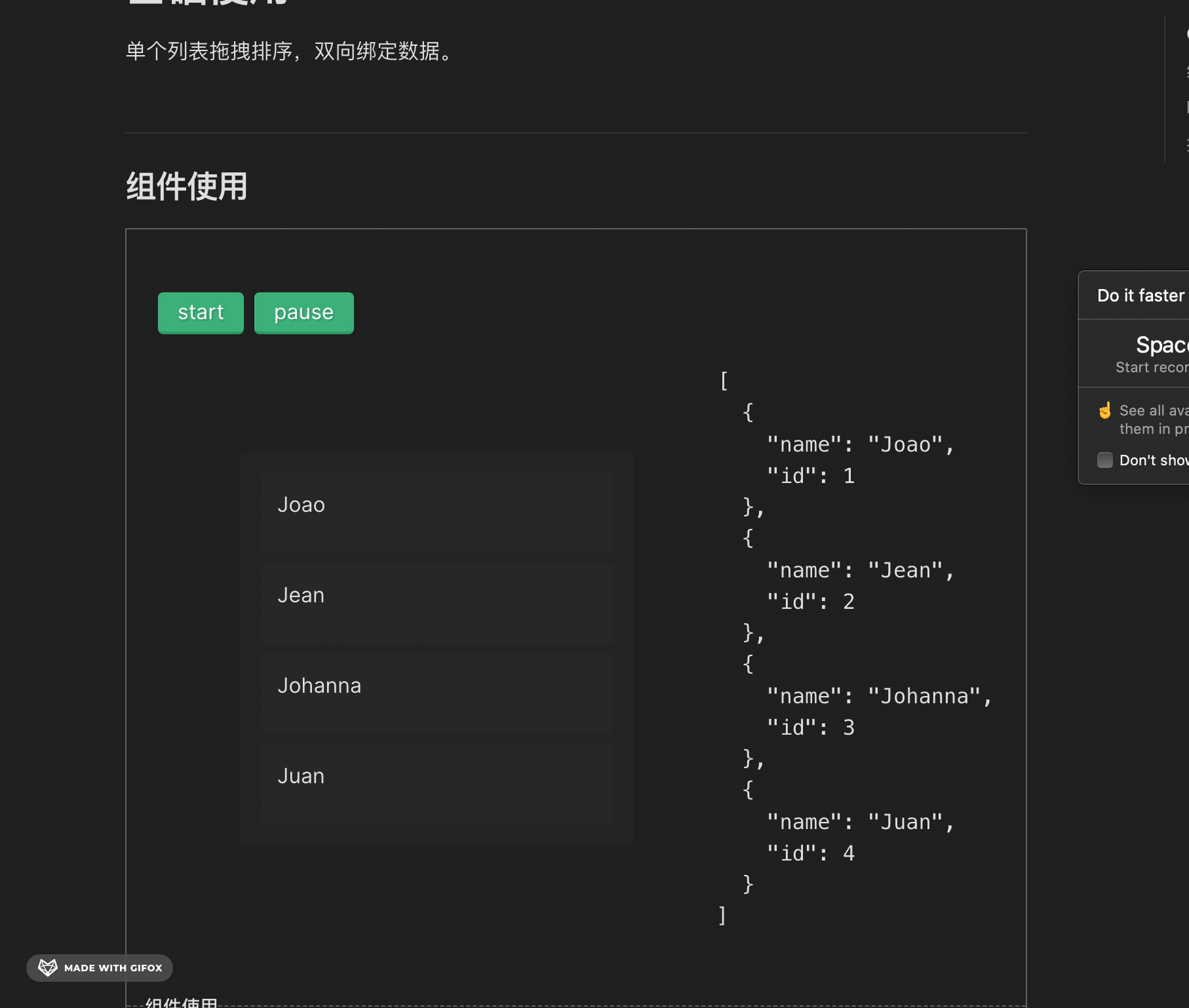Image resolution: width=1189 pixels, height=1008 pixels.
Task: Click the "See all available" tip text
Action: (x=1152, y=410)
